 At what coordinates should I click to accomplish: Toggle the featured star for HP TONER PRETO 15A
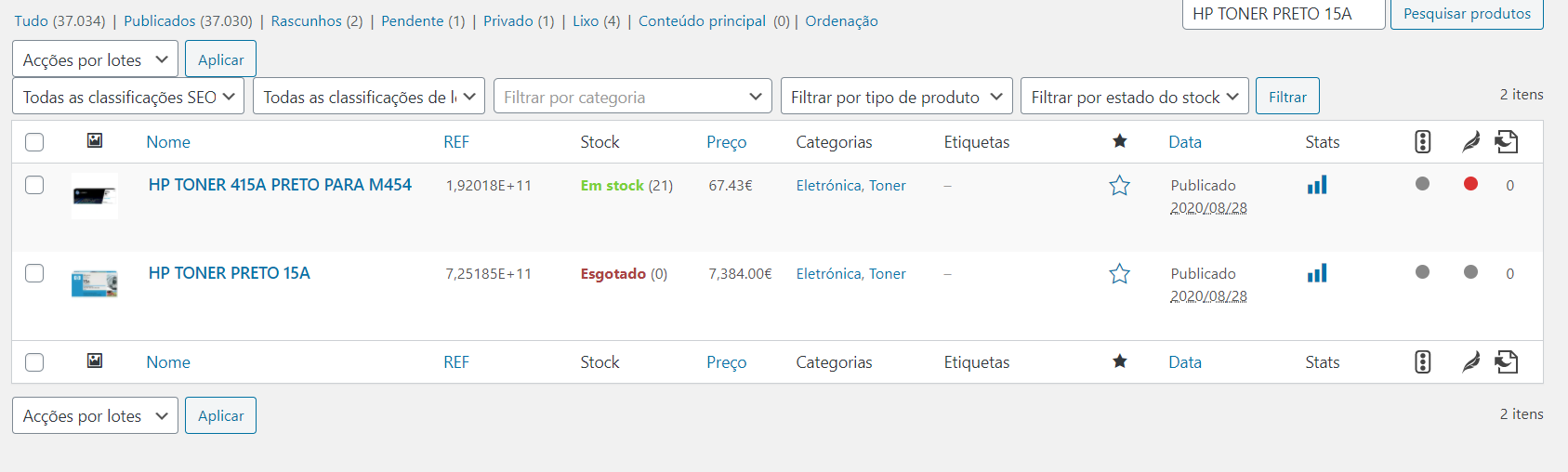point(1119,274)
